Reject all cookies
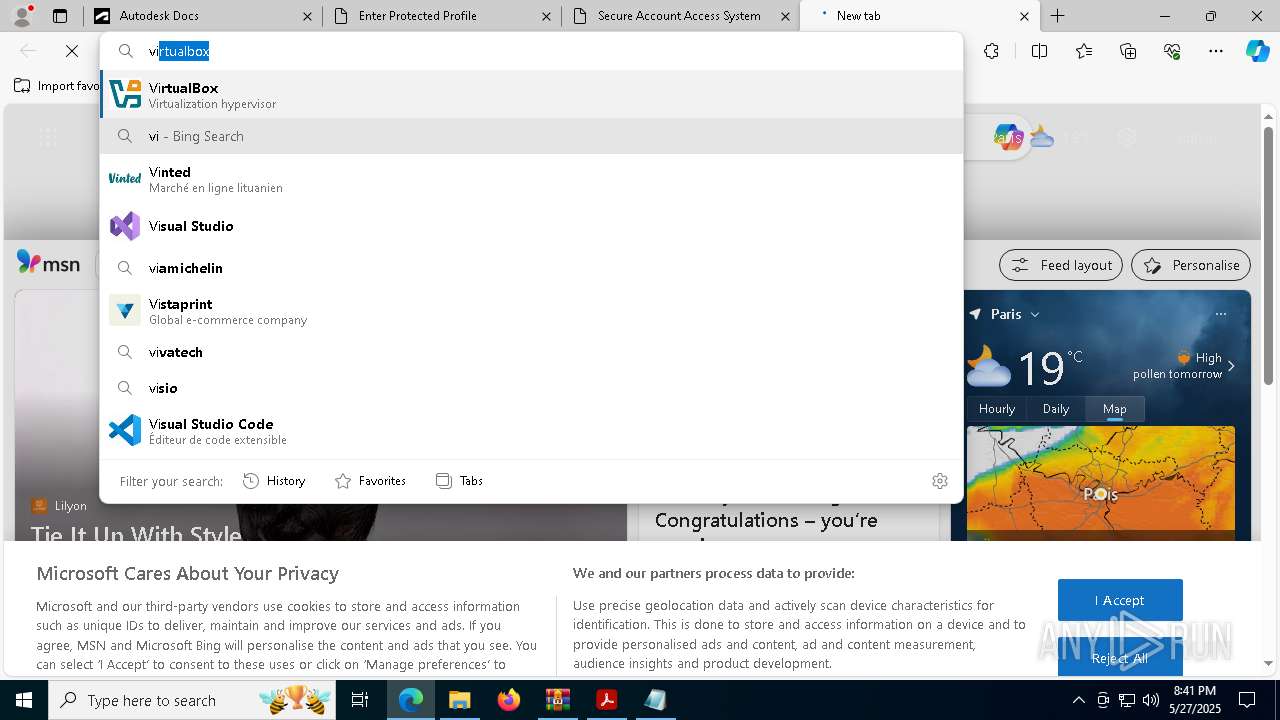Screen dimensions: 1280x720 click(1120, 658)
